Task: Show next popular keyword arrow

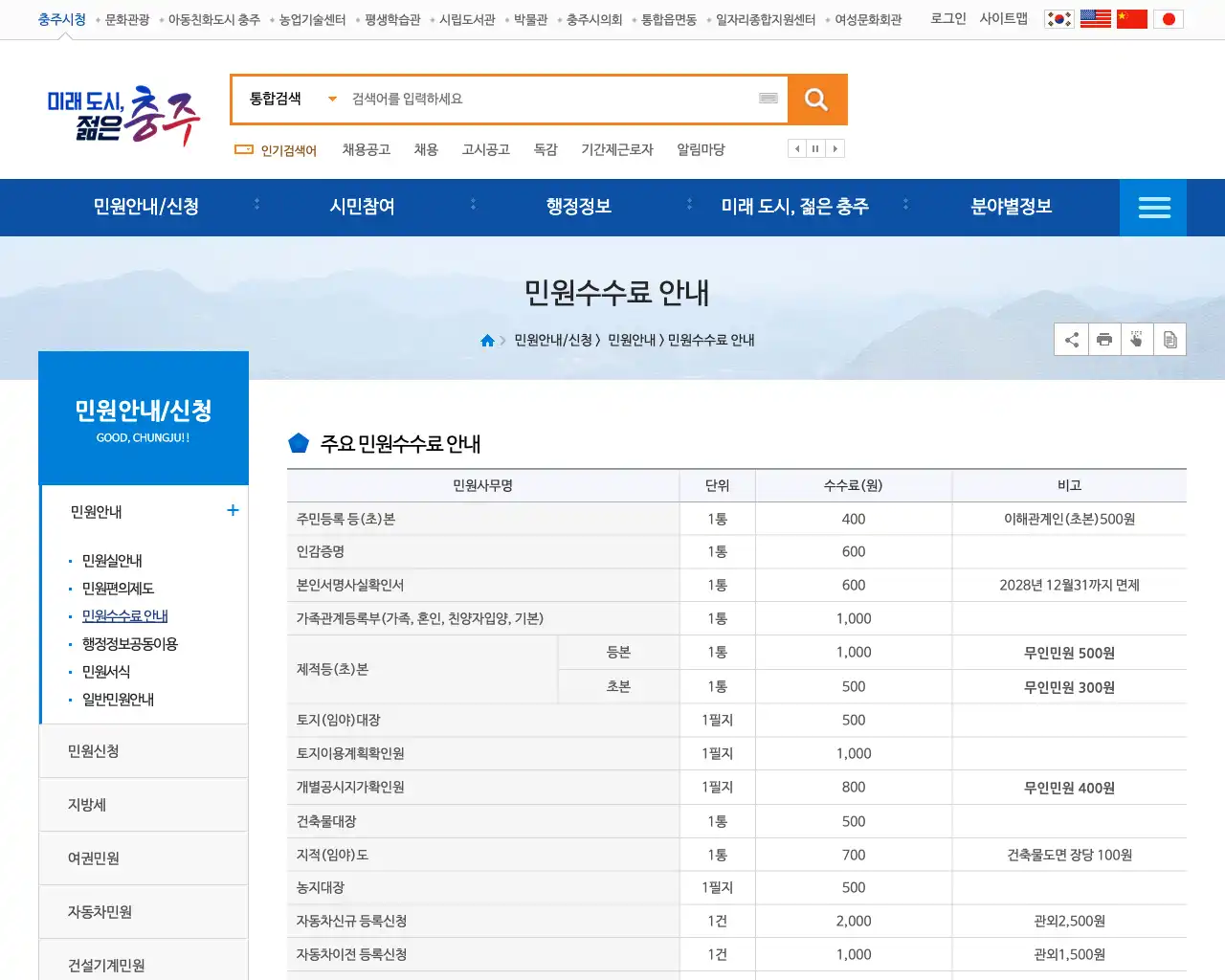Action: pos(835,148)
